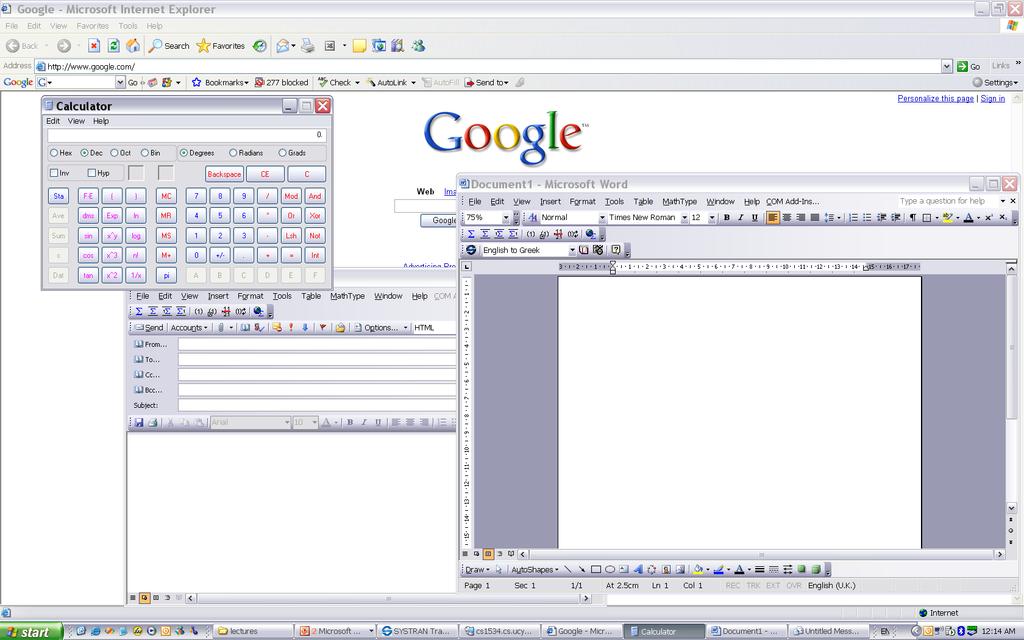Screen dimensions: 1024x640
Task: Click the Save icon in the message window
Action: coord(138,423)
